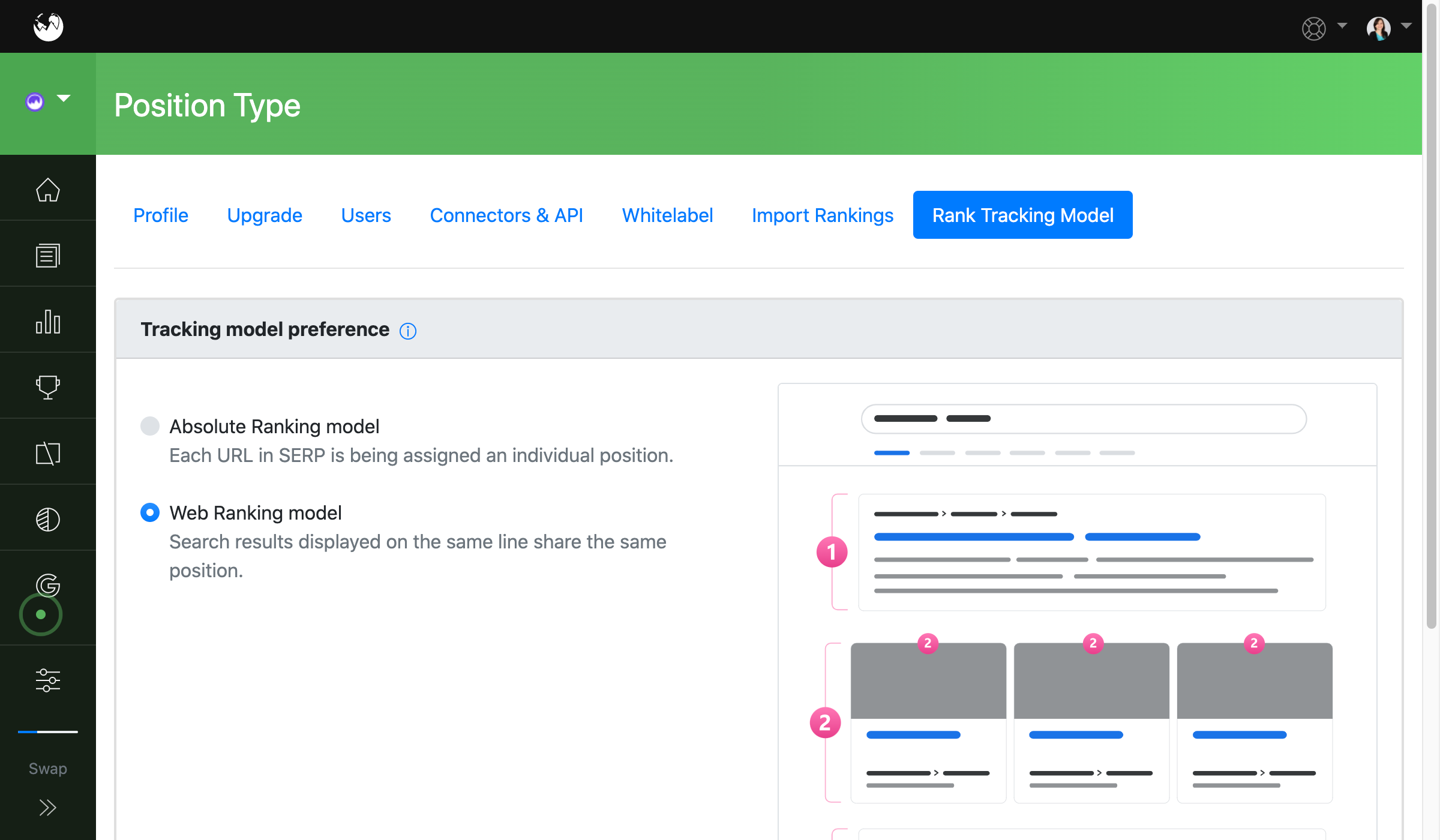Click the info icon beside Tracking model preference
1440x840 pixels.
(x=408, y=331)
